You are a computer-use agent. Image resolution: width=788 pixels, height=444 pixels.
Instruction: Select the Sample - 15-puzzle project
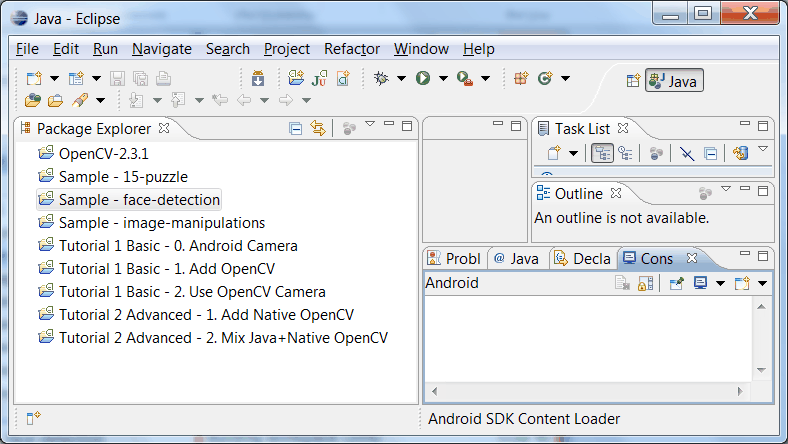pos(113,176)
